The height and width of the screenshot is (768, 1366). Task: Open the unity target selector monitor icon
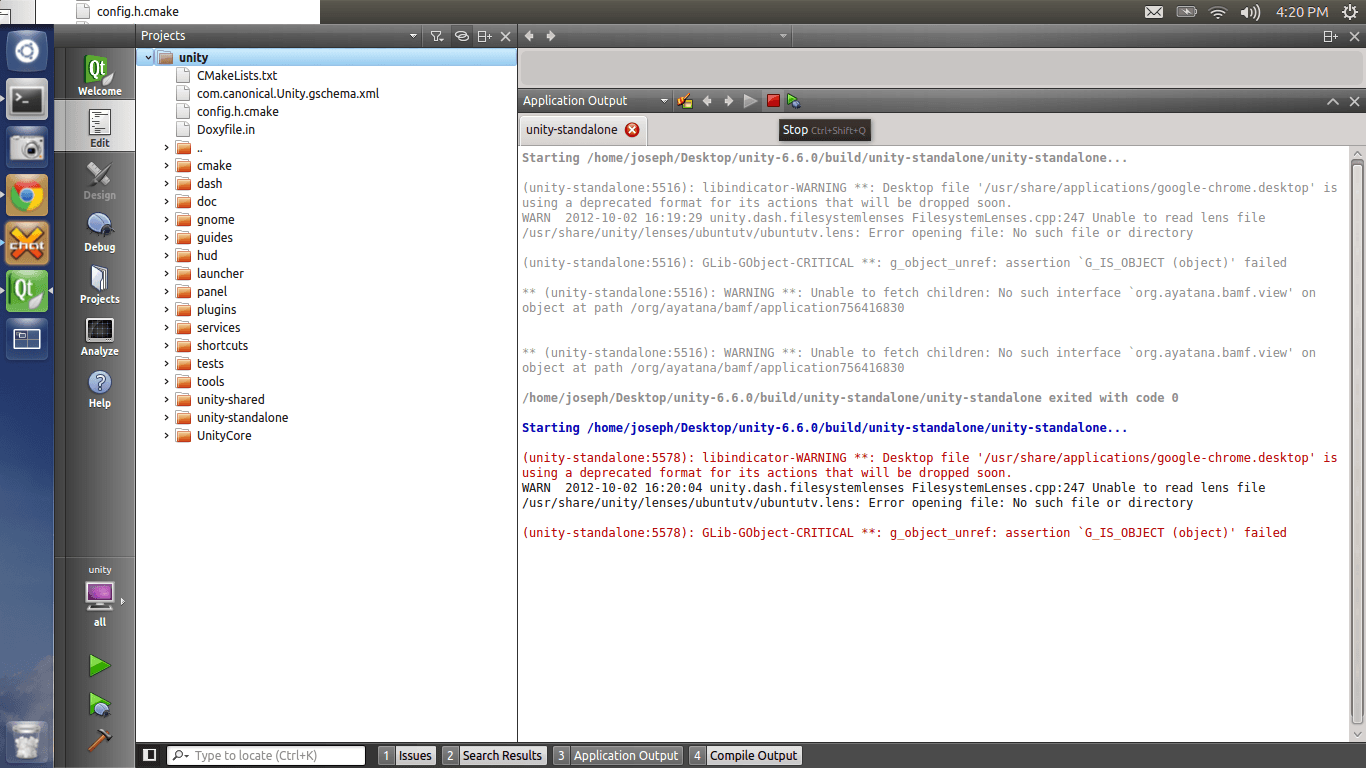pyautogui.click(x=100, y=596)
